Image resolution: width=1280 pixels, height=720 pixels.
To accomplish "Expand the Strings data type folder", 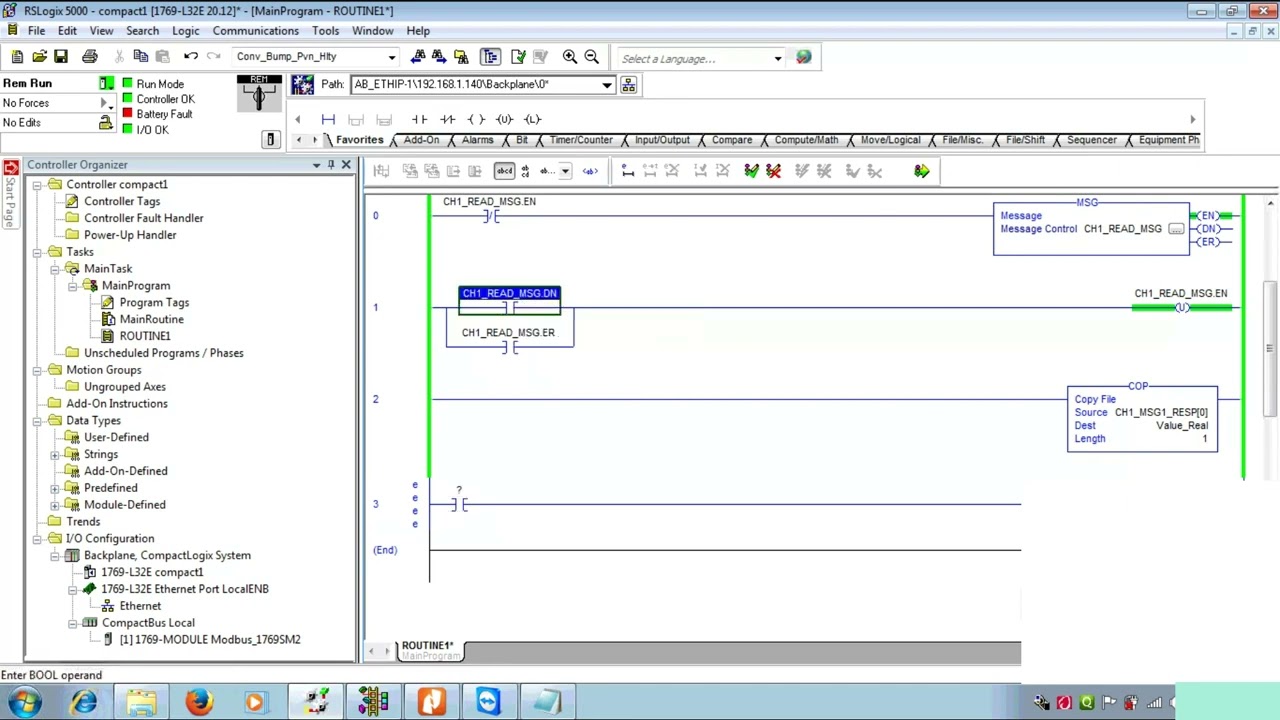I will click(x=55, y=454).
